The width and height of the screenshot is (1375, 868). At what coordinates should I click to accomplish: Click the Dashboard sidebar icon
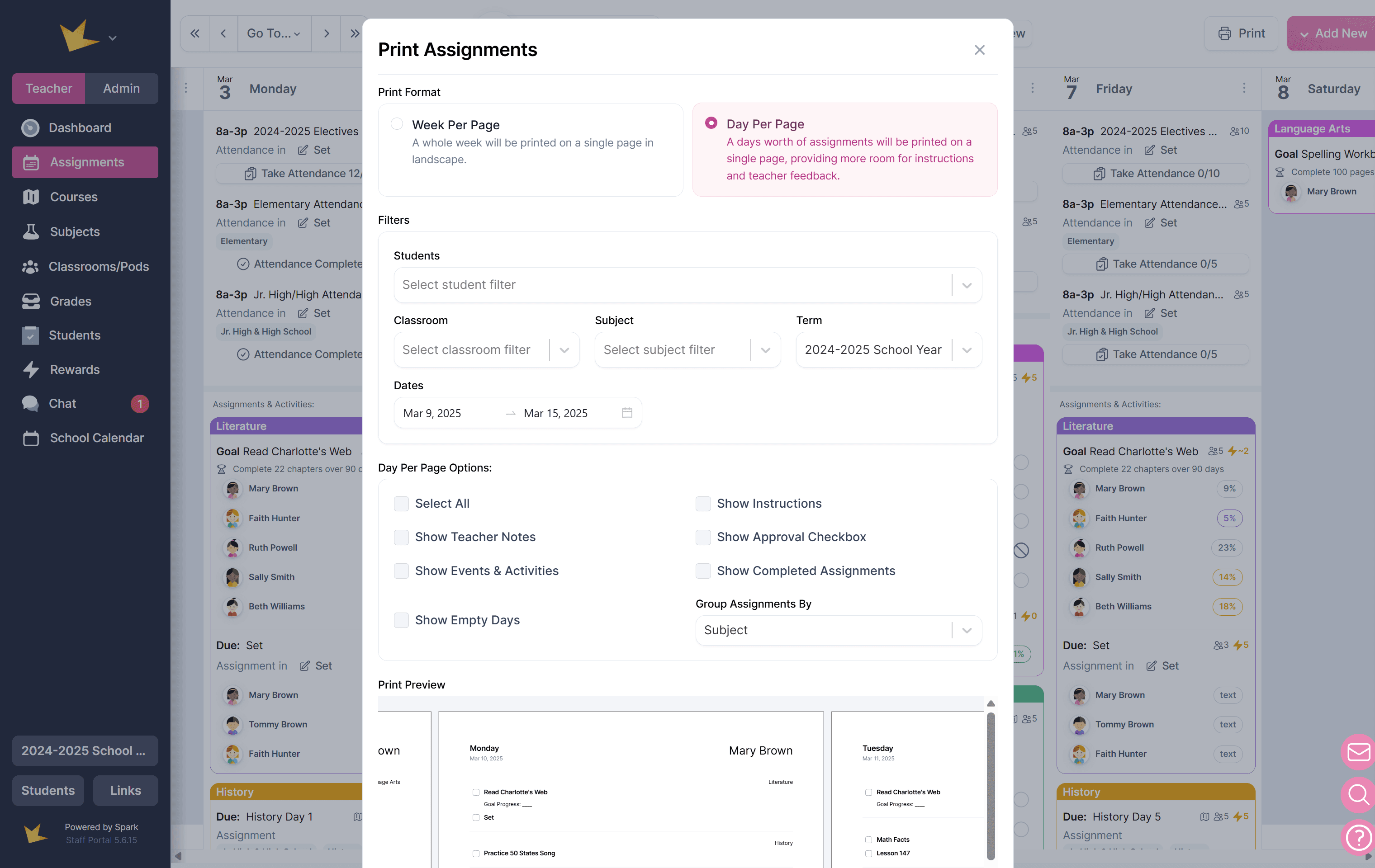(30, 128)
